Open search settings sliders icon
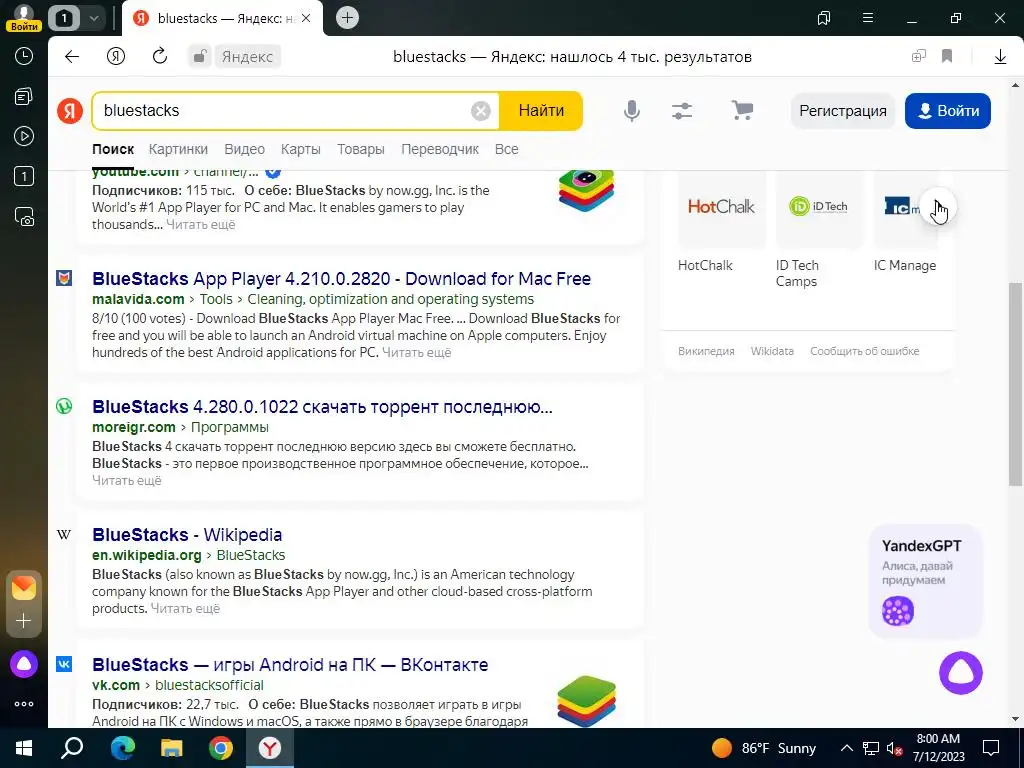 [x=682, y=111]
